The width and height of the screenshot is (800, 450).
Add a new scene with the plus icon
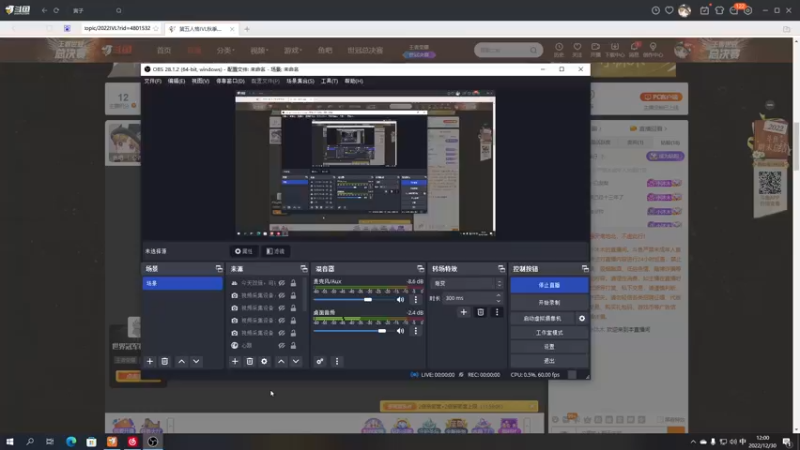pyautogui.click(x=149, y=361)
